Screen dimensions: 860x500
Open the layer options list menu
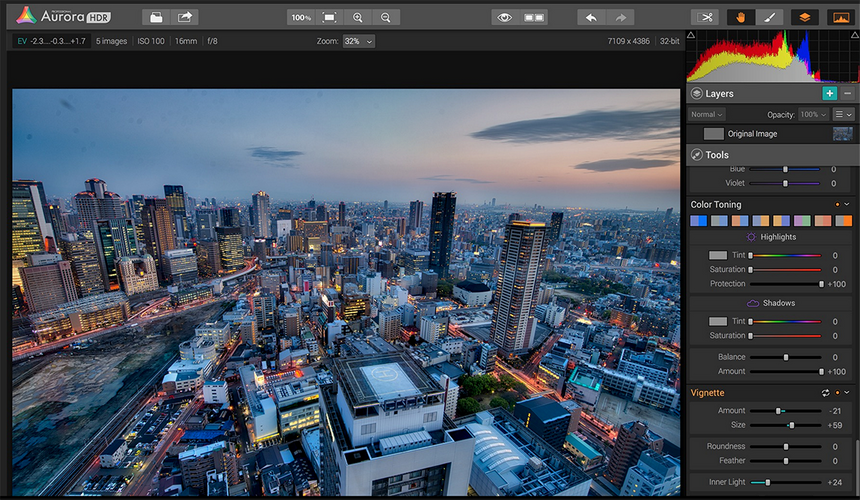click(x=844, y=114)
